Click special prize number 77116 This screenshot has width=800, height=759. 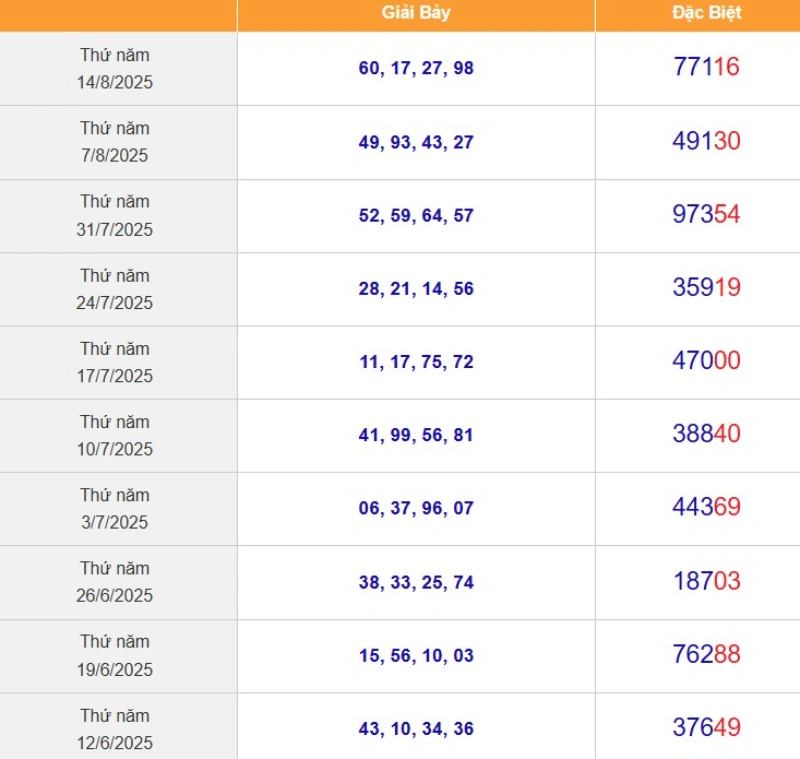click(706, 67)
